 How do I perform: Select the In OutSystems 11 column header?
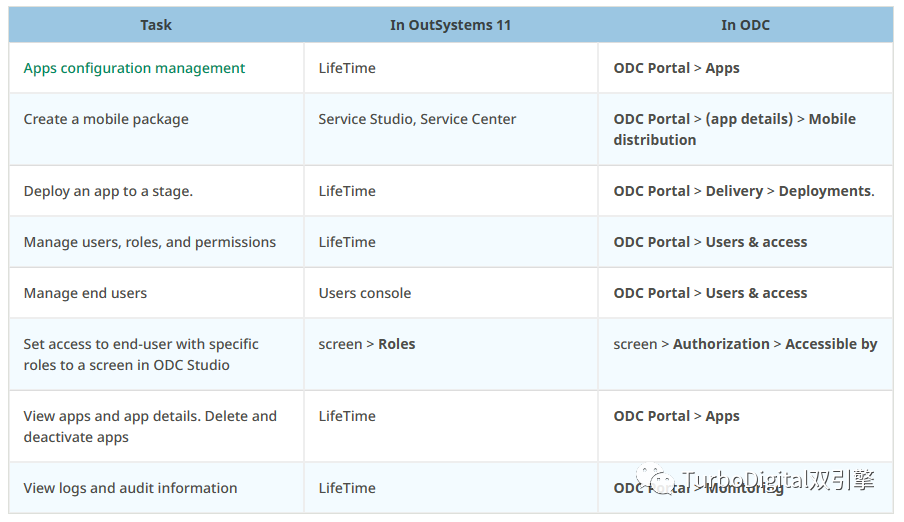coord(450,25)
